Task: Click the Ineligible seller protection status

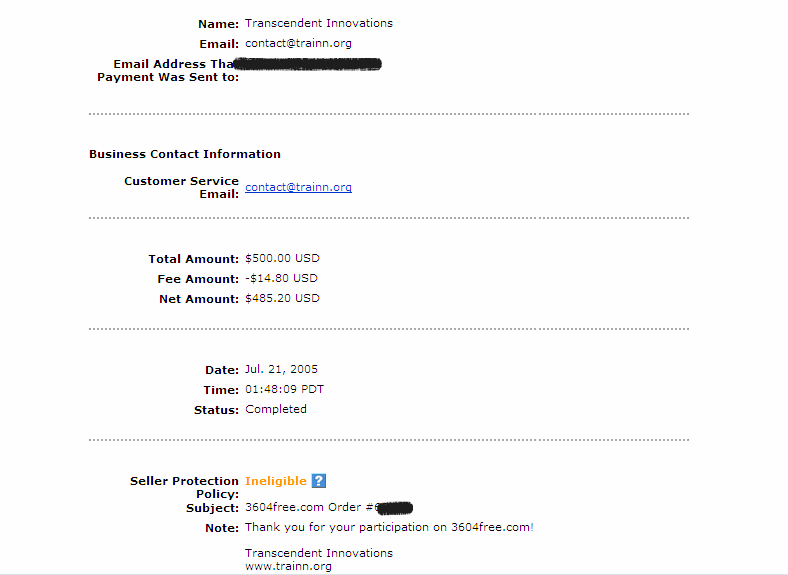Action: coord(276,481)
